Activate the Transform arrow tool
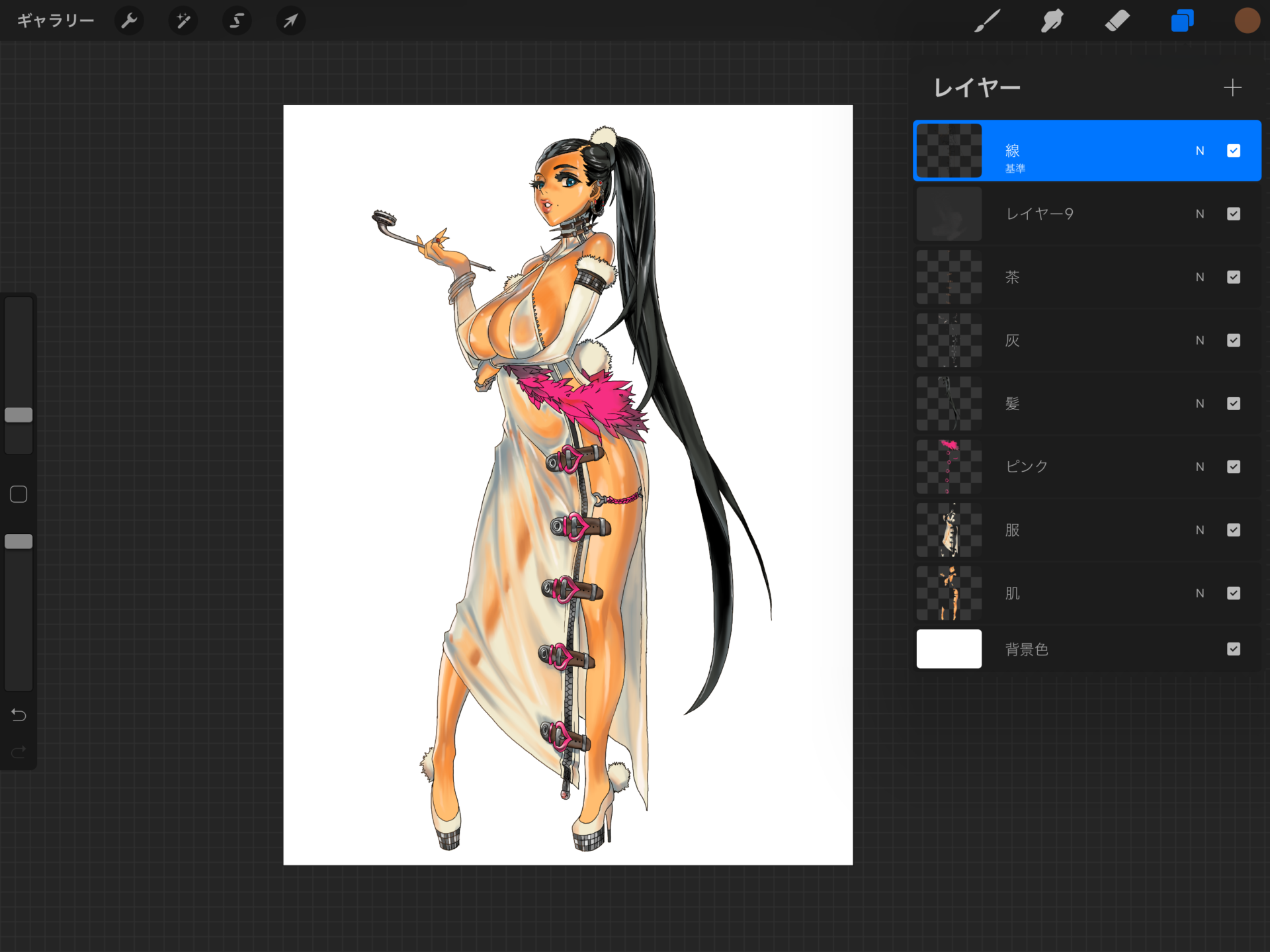This screenshot has width=1270, height=952. click(x=290, y=21)
